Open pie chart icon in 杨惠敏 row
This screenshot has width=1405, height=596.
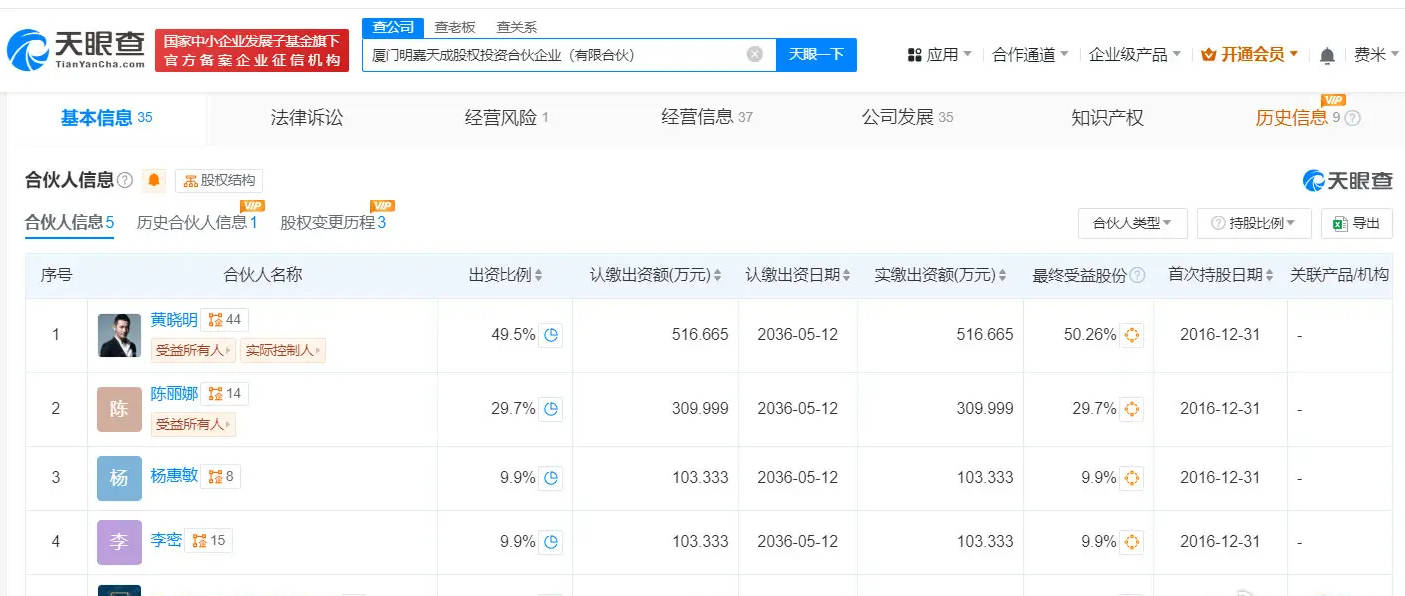551,478
